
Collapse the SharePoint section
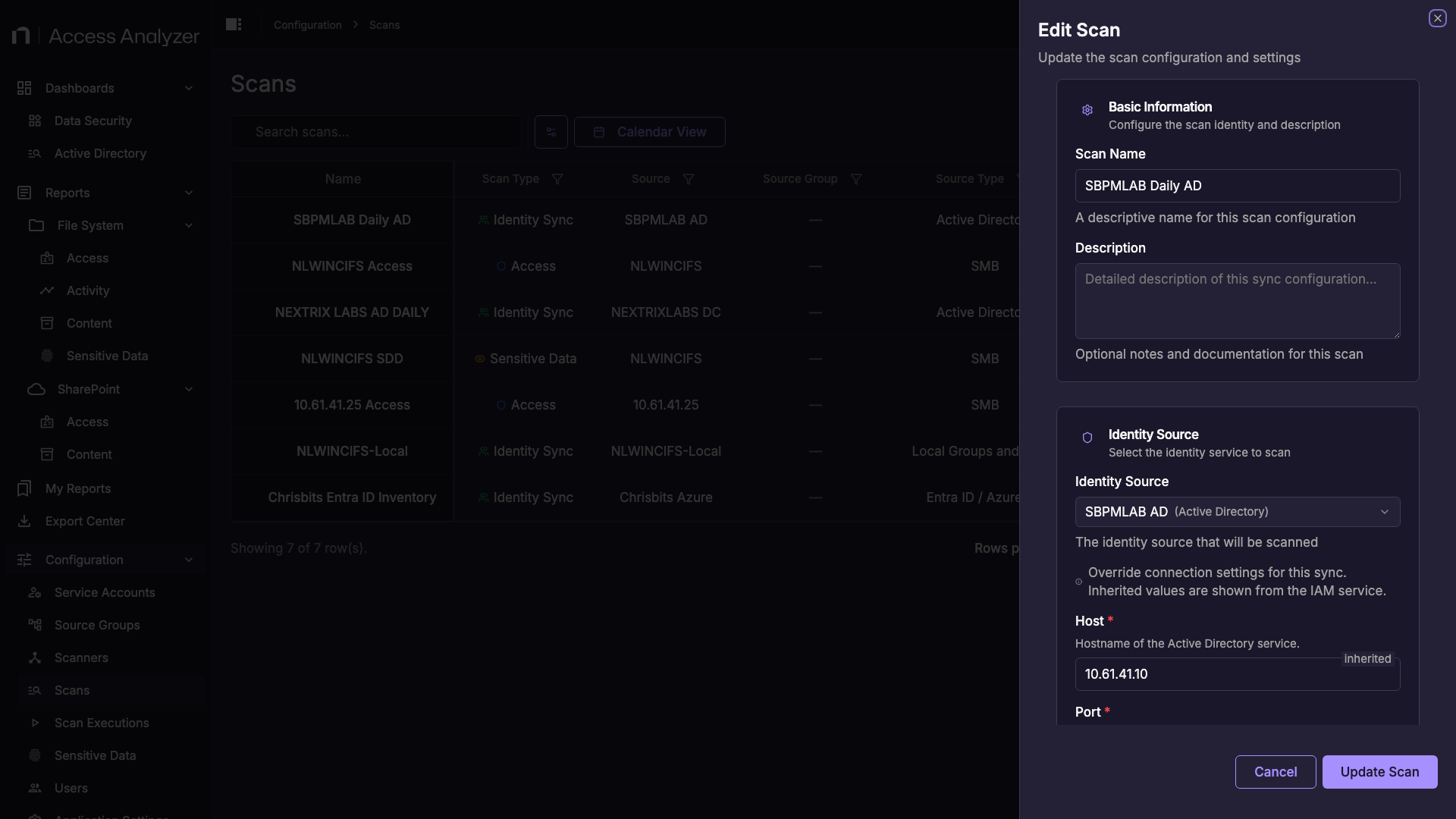pyautogui.click(x=189, y=389)
